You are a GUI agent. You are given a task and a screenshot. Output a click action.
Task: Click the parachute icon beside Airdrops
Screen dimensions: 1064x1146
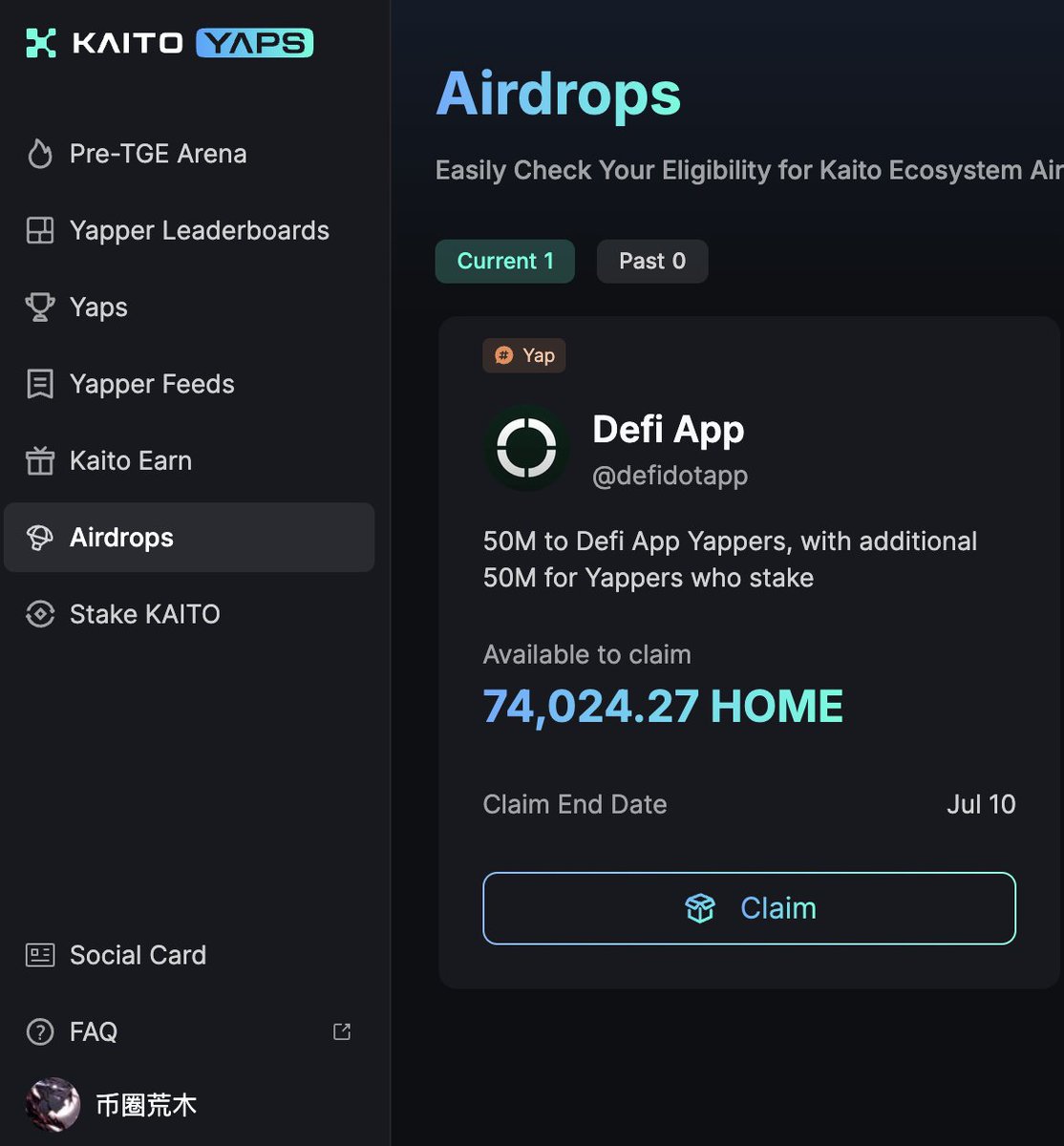click(40, 538)
